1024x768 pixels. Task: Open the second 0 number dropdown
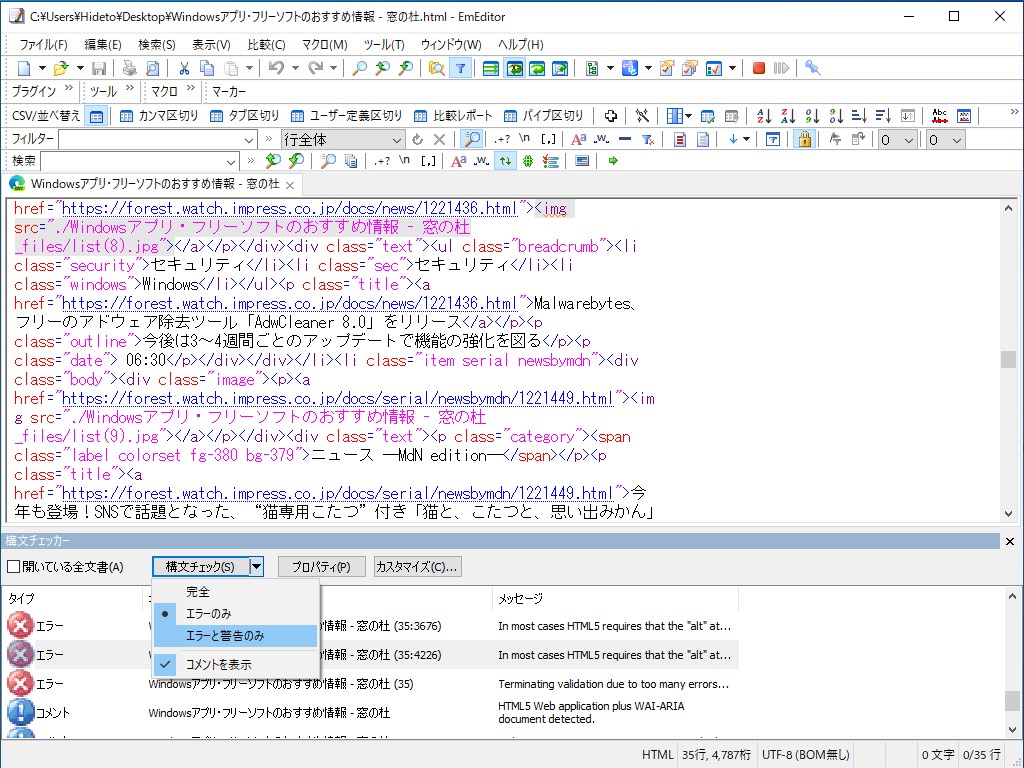[x=957, y=140]
